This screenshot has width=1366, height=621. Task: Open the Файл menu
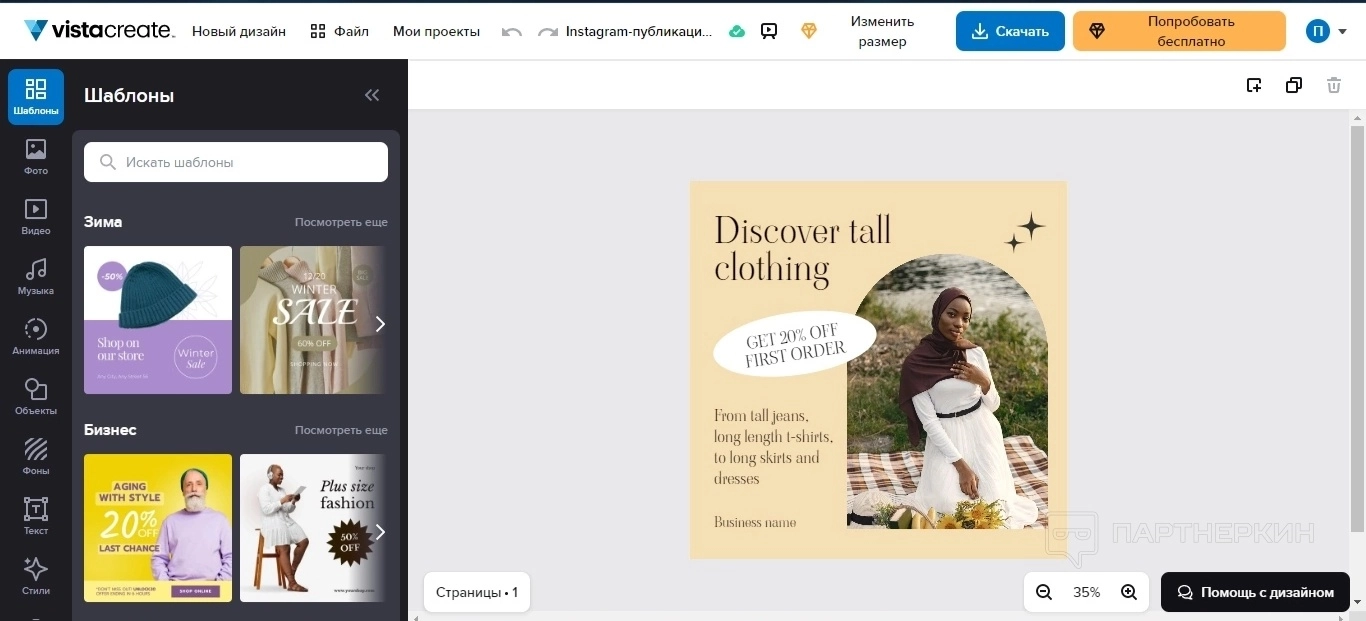tap(339, 32)
